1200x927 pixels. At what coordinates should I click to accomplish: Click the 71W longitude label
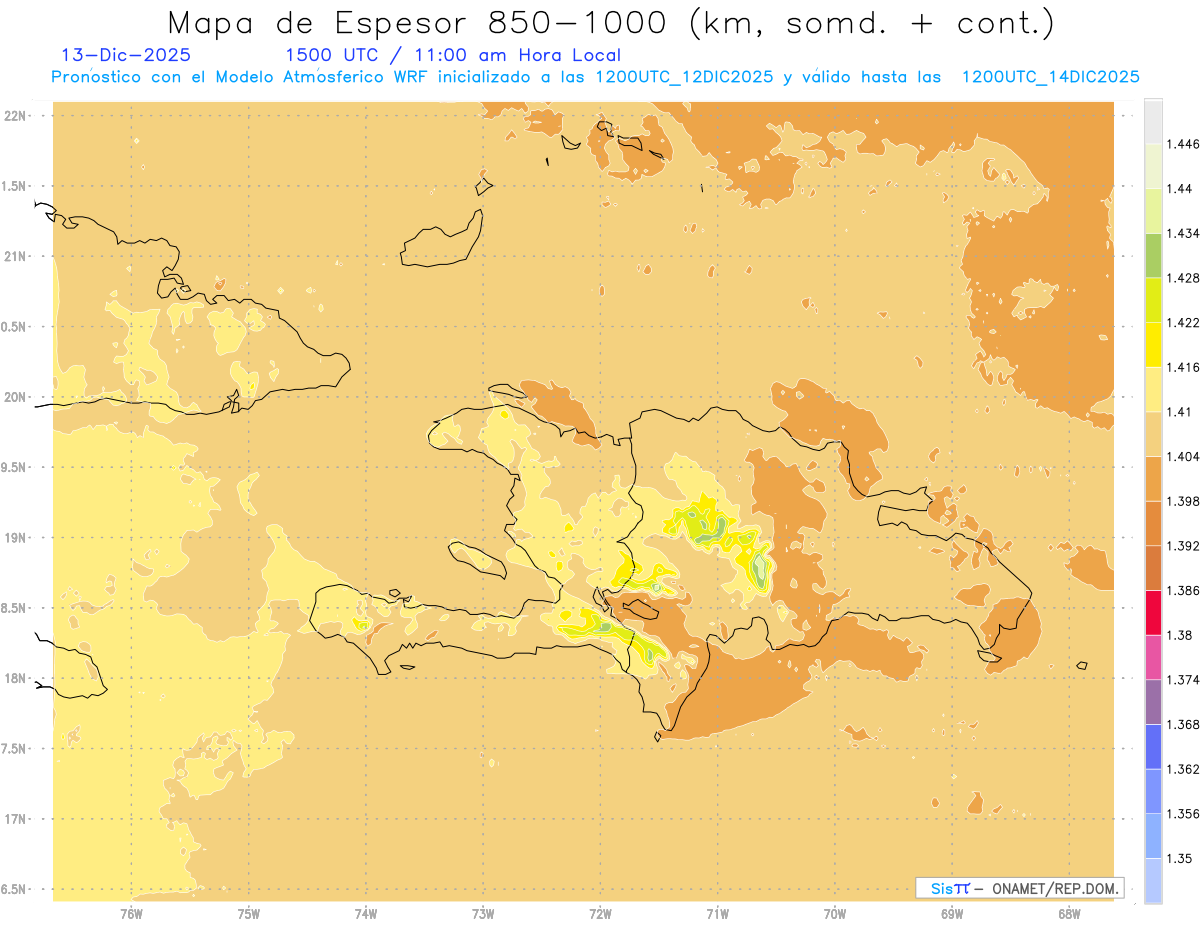click(x=717, y=912)
